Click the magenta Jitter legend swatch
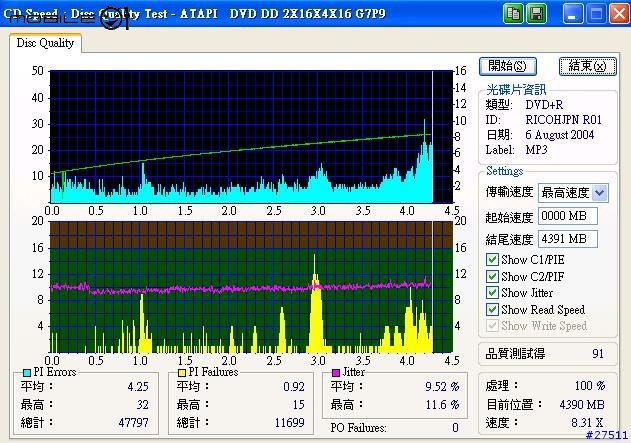The width and height of the screenshot is (631, 443). point(336,373)
